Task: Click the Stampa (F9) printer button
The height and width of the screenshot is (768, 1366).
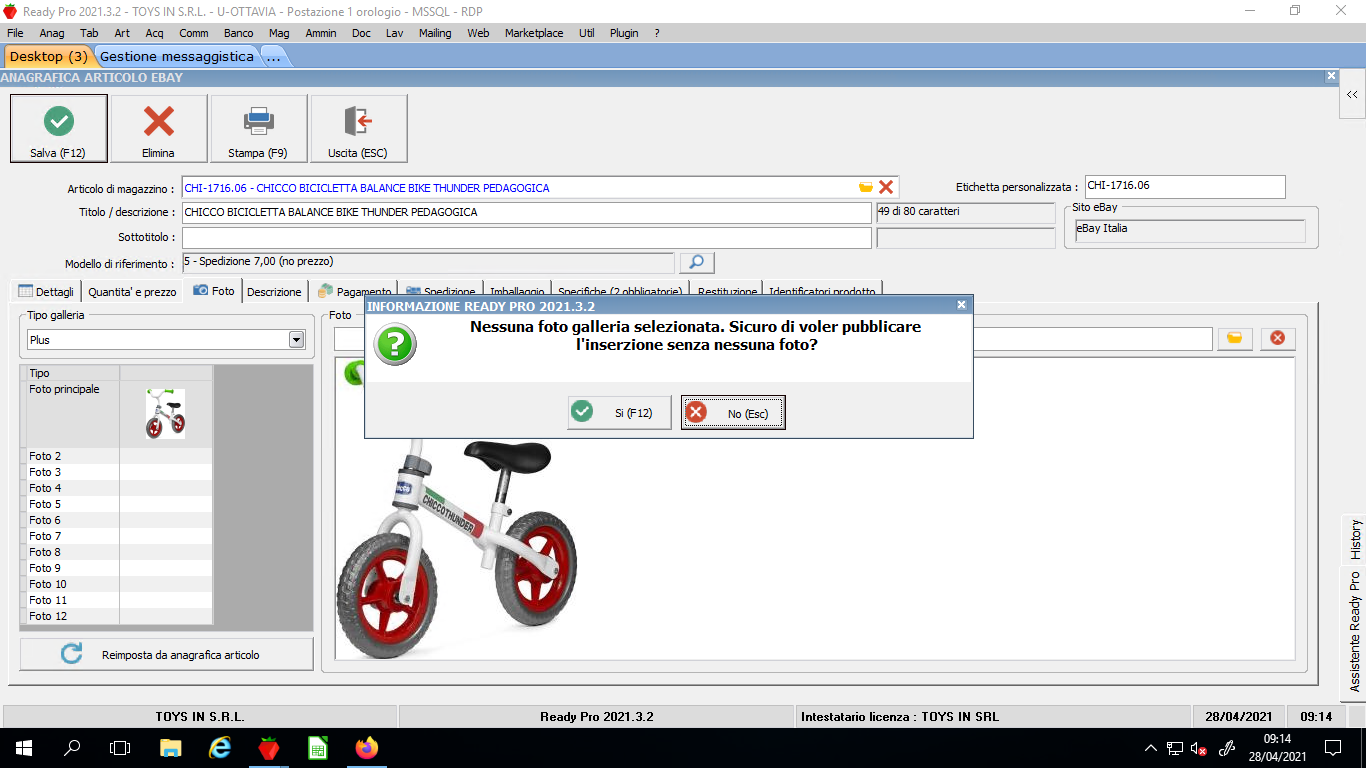Action: [258, 128]
